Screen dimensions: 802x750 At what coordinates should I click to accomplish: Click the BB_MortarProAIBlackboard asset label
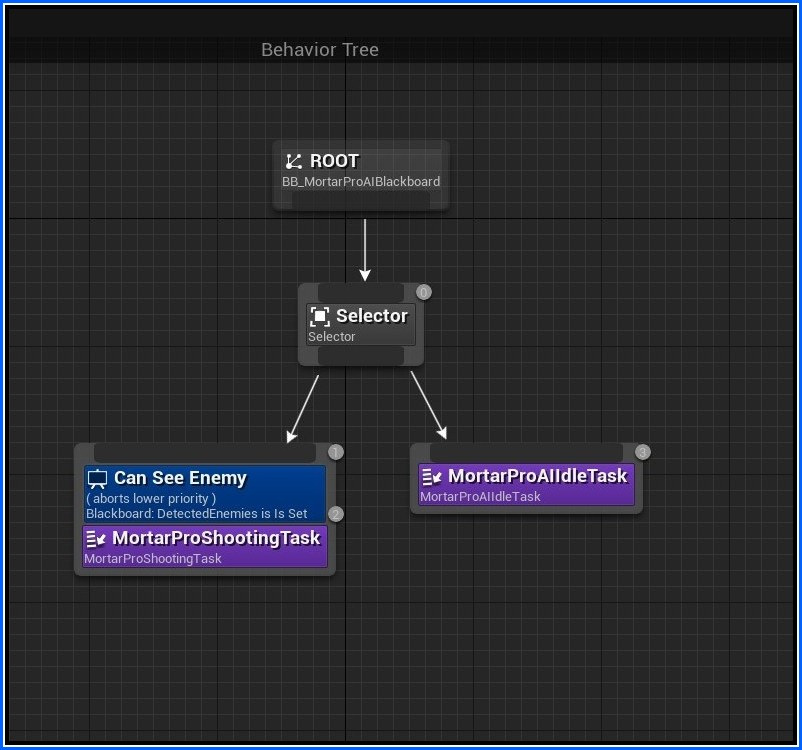pyautogui.click(x=361, y=182)
